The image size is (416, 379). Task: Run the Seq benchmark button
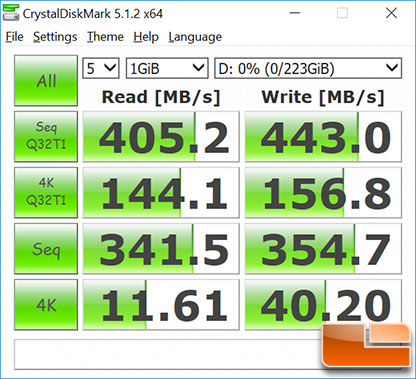click(x=46, y=249)
